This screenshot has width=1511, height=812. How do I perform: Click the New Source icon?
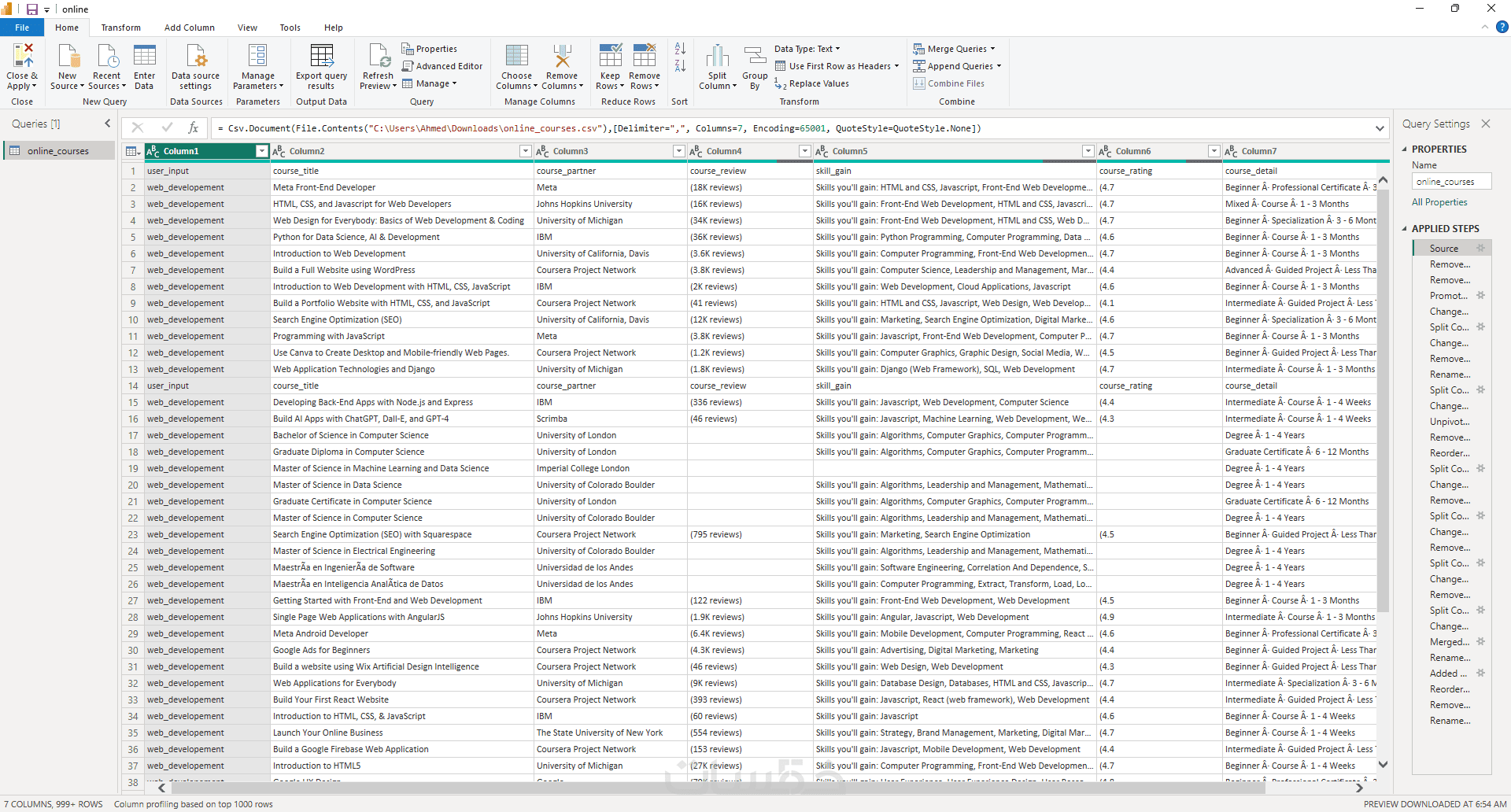68,57
